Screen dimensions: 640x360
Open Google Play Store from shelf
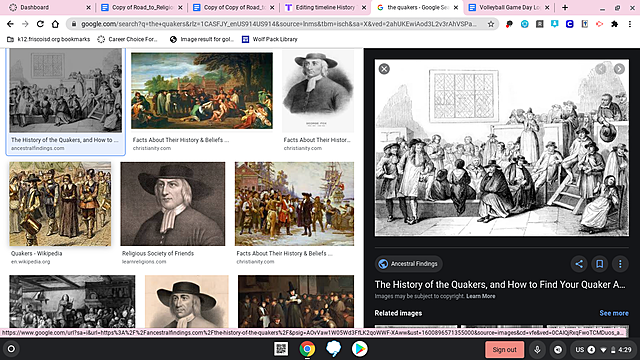(360, 349)
